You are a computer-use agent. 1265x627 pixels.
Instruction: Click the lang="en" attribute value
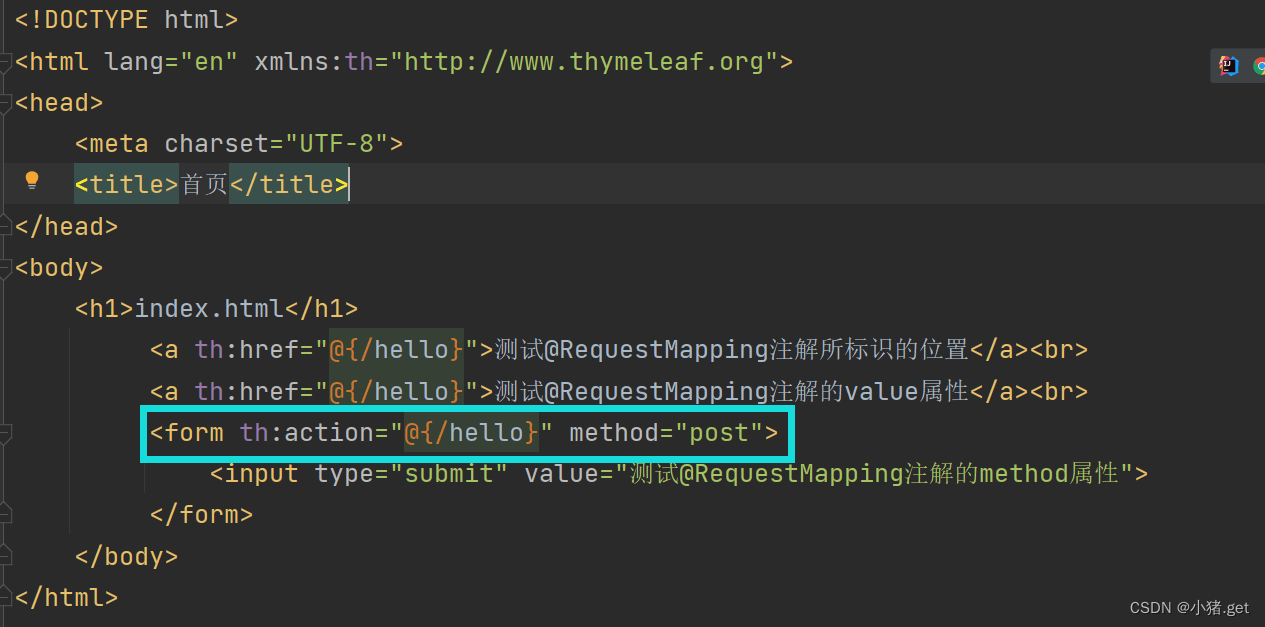(x=208, y=62)
